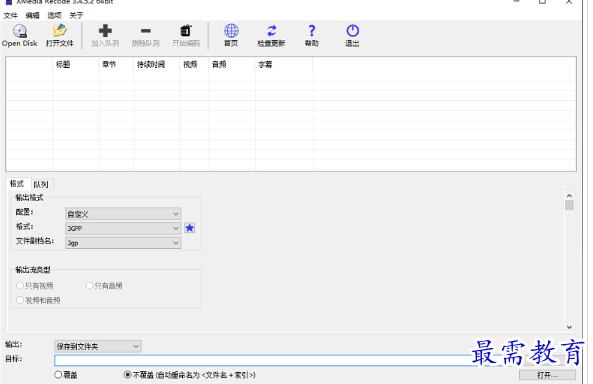Click the 标题 column header

coord(76,64)
